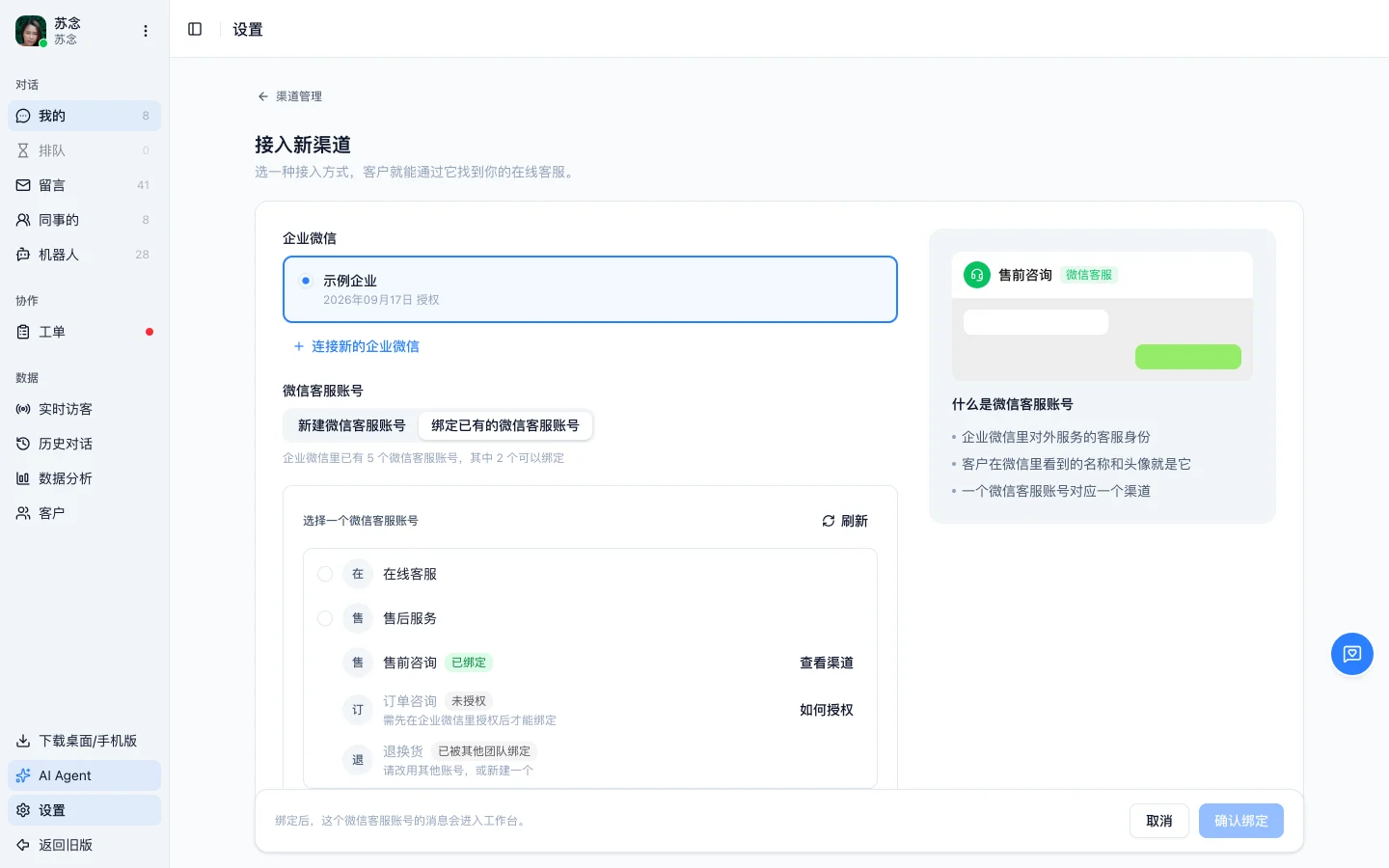Refresh the account list with 刷新
Viewport: 1389px width, 868px height.
click(845, 521)
